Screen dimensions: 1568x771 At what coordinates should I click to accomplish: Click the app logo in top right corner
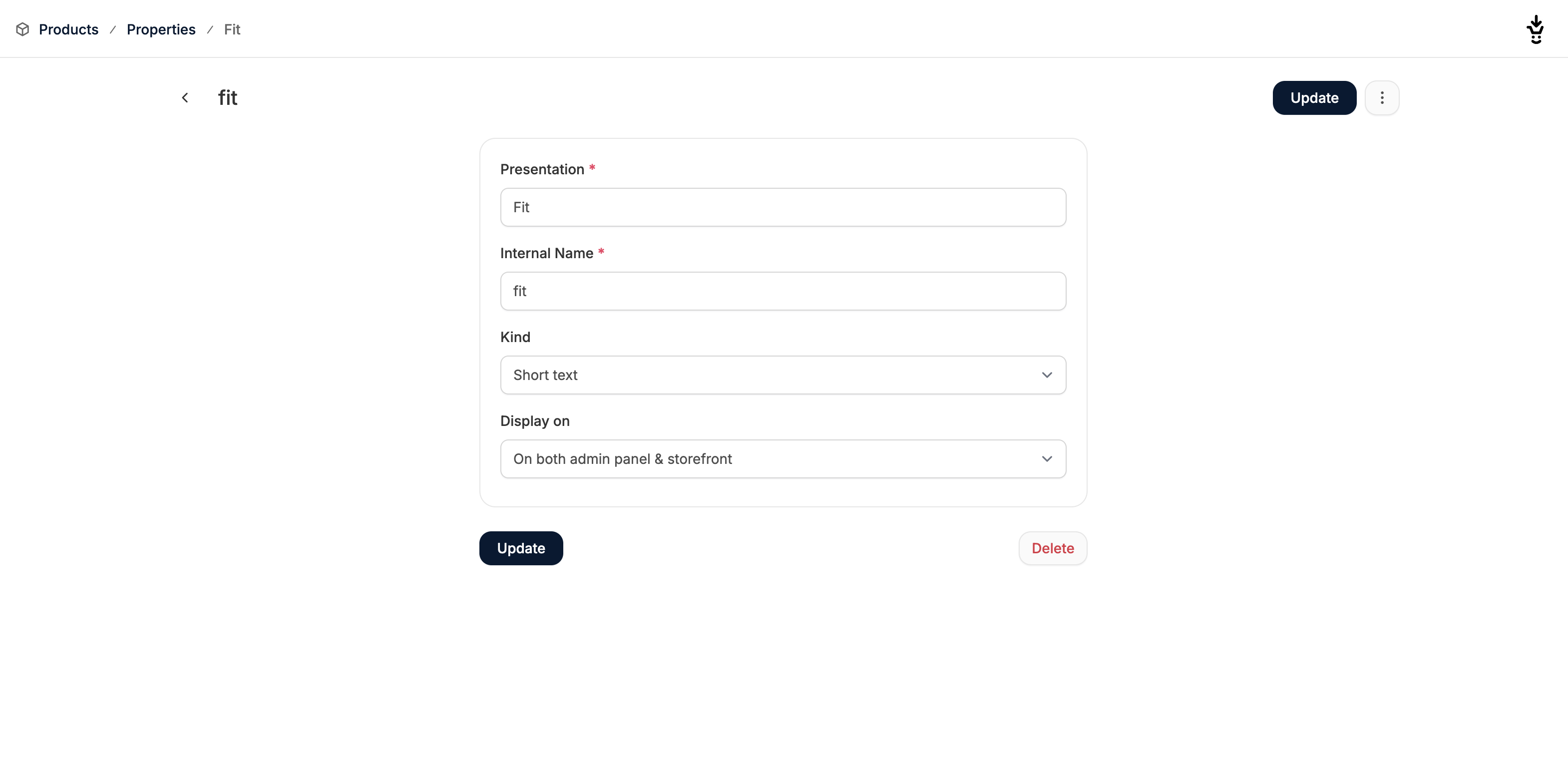(x=1536, y=29)
